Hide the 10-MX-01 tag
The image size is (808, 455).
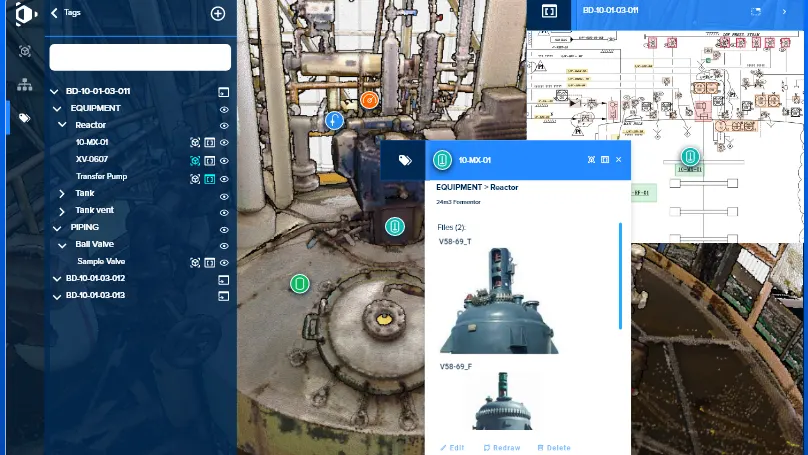(x=224, y=143)
